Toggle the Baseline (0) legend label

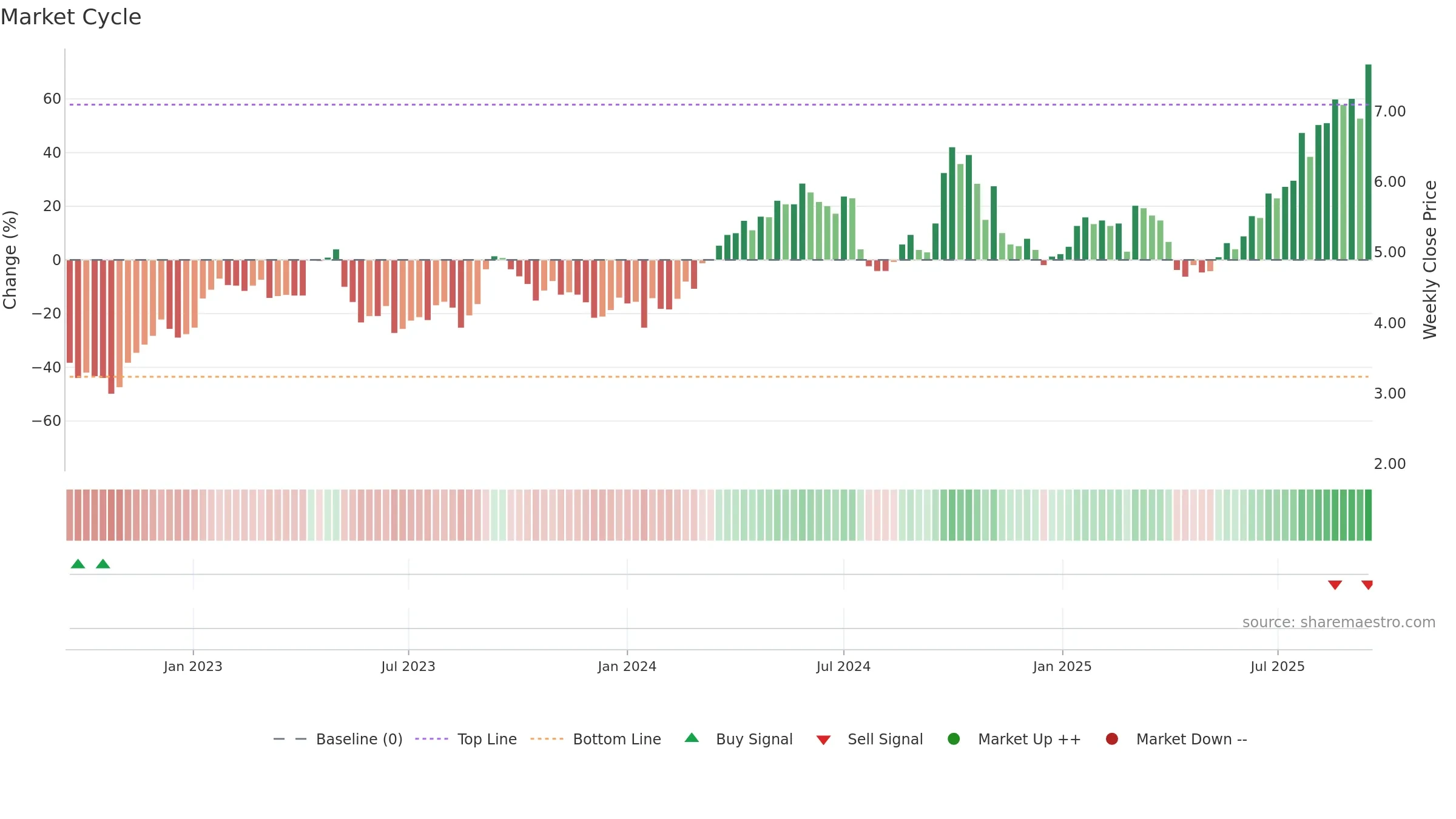(359, 739)
